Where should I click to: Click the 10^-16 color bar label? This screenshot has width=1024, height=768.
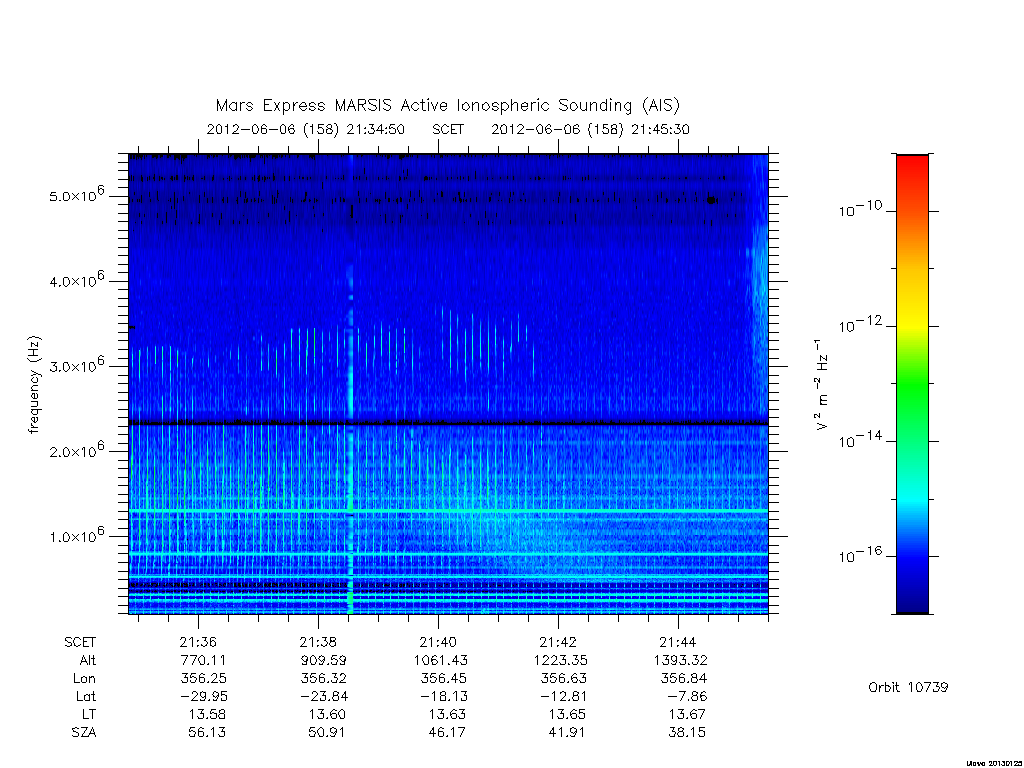coord(860,555)
